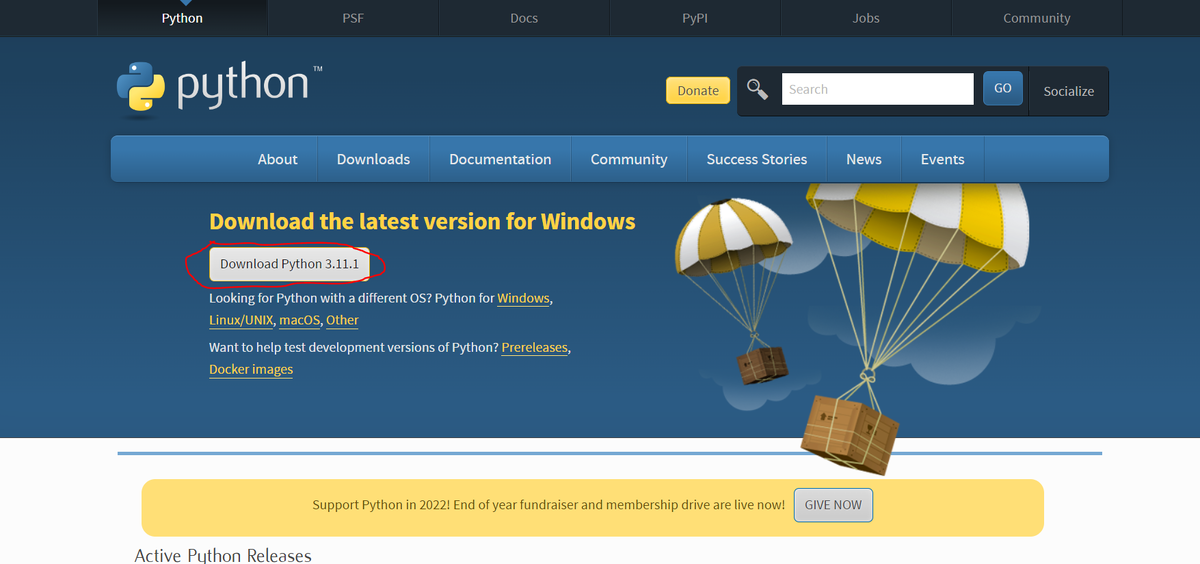Open the Events navigation menu
This screenshot has width=1200, height=564.
coord(943,159)
